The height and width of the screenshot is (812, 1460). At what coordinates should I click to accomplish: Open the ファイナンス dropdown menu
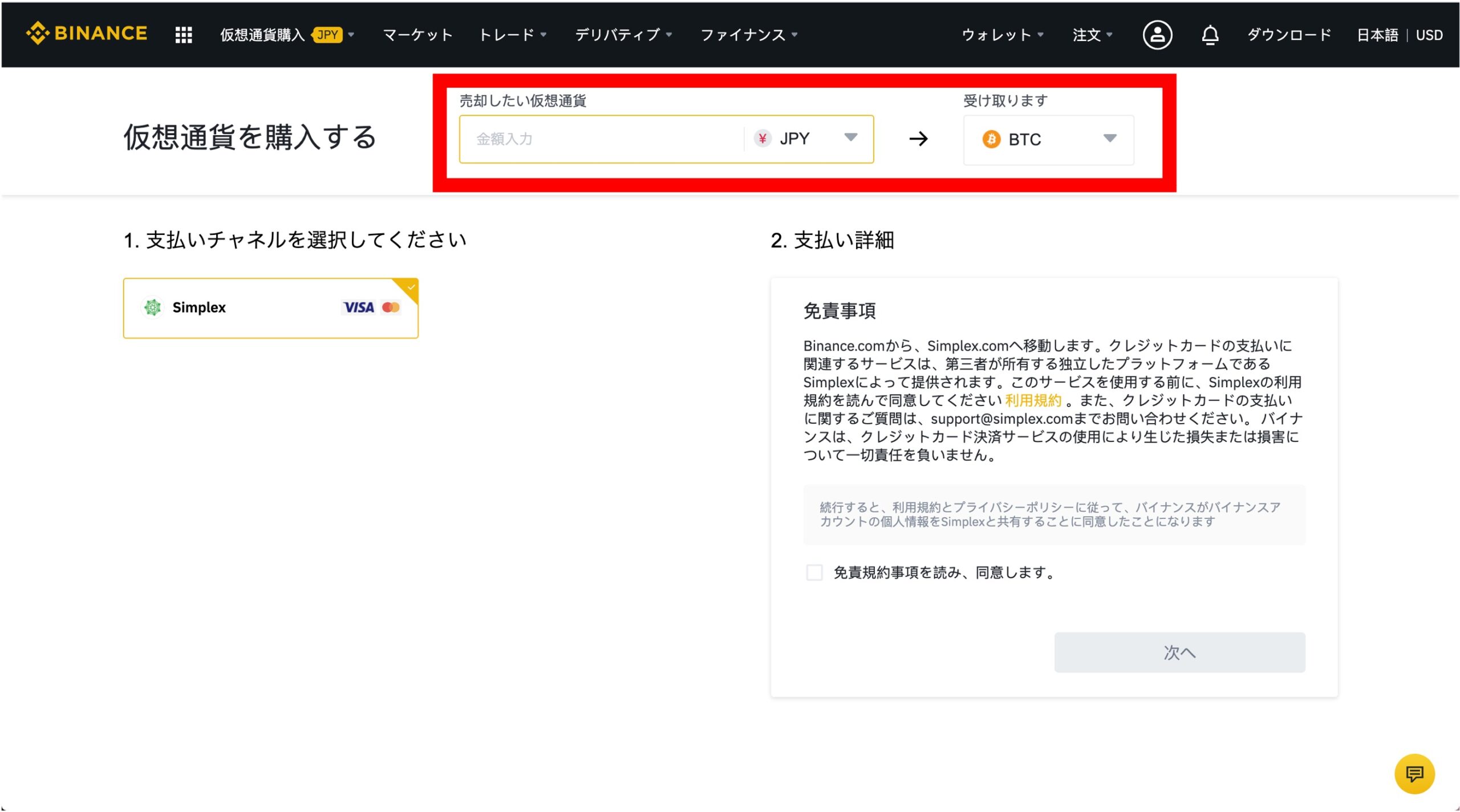click(x=749, y=35)
